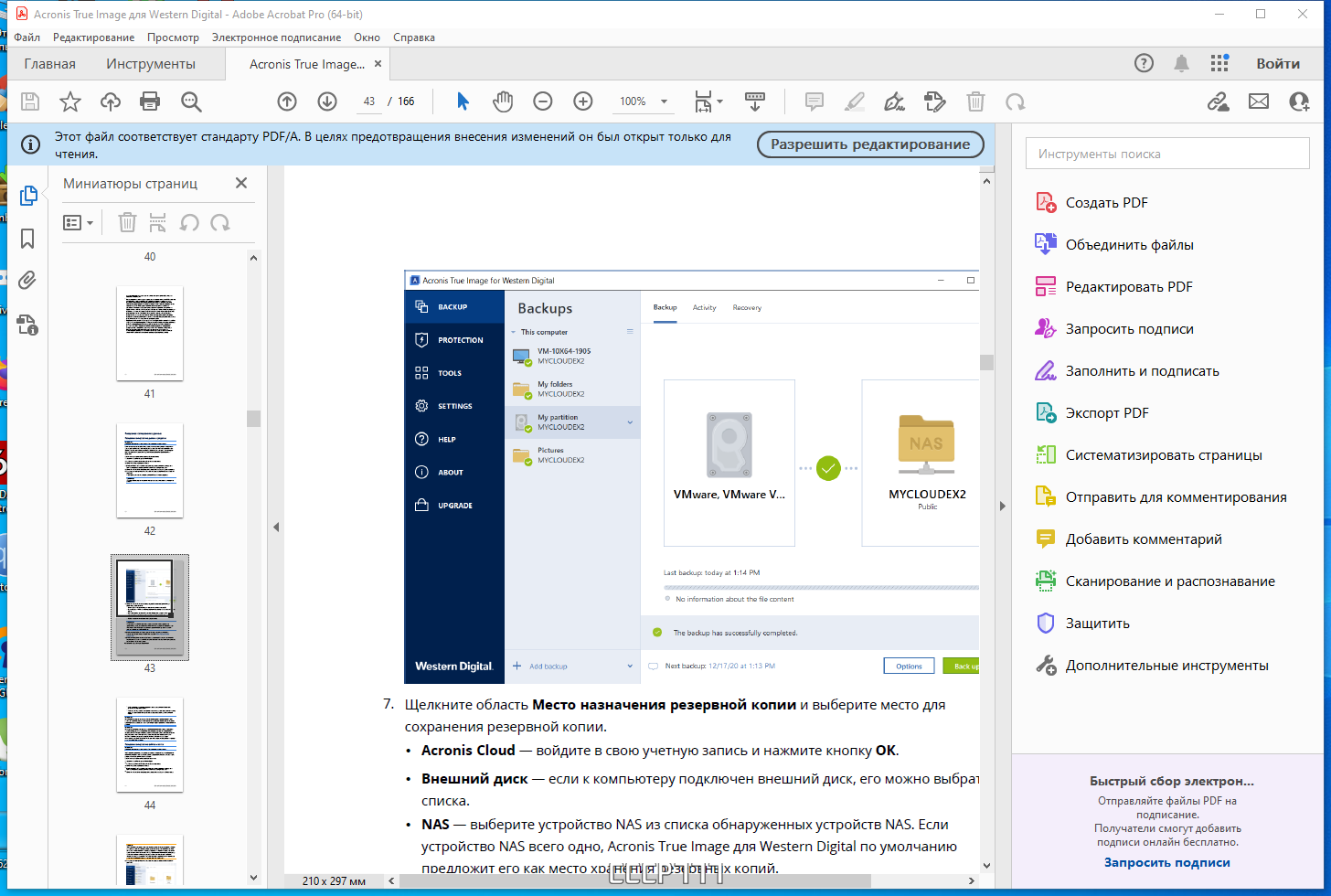Click Разрешить редактирование button
1331x896 pixels.
click(870, 144)
